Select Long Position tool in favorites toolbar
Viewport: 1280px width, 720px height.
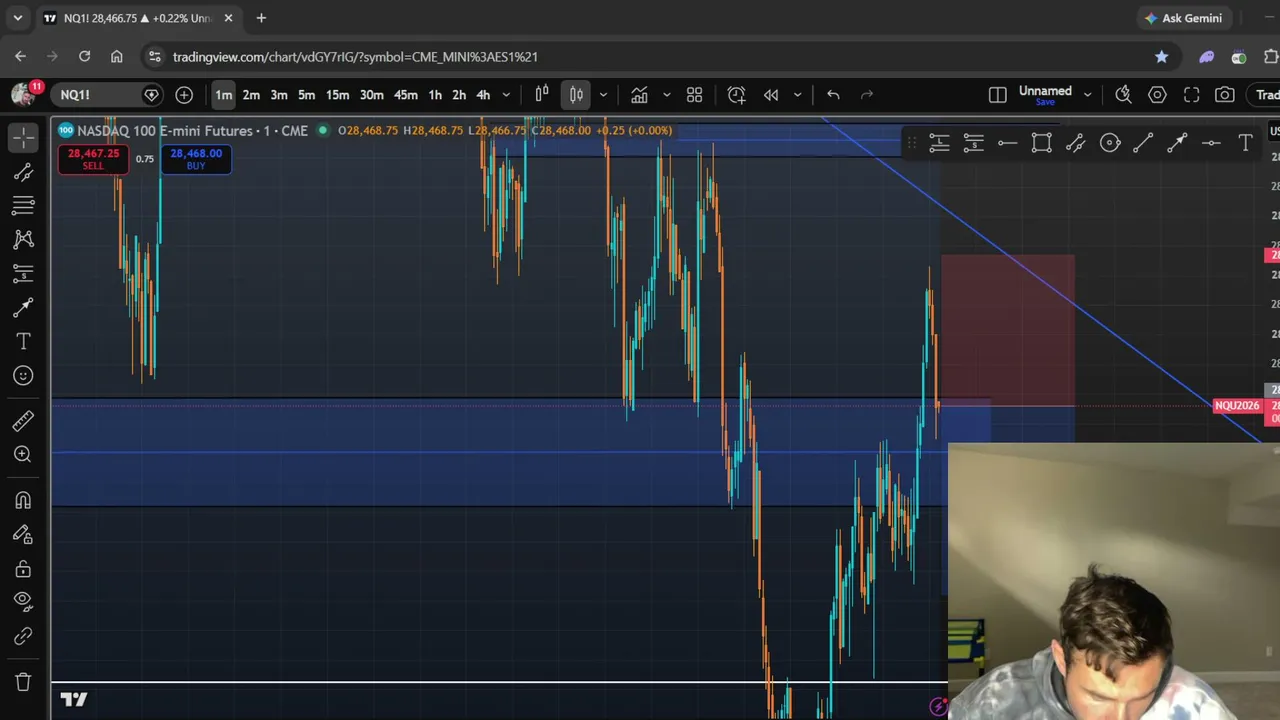[939, 144]
